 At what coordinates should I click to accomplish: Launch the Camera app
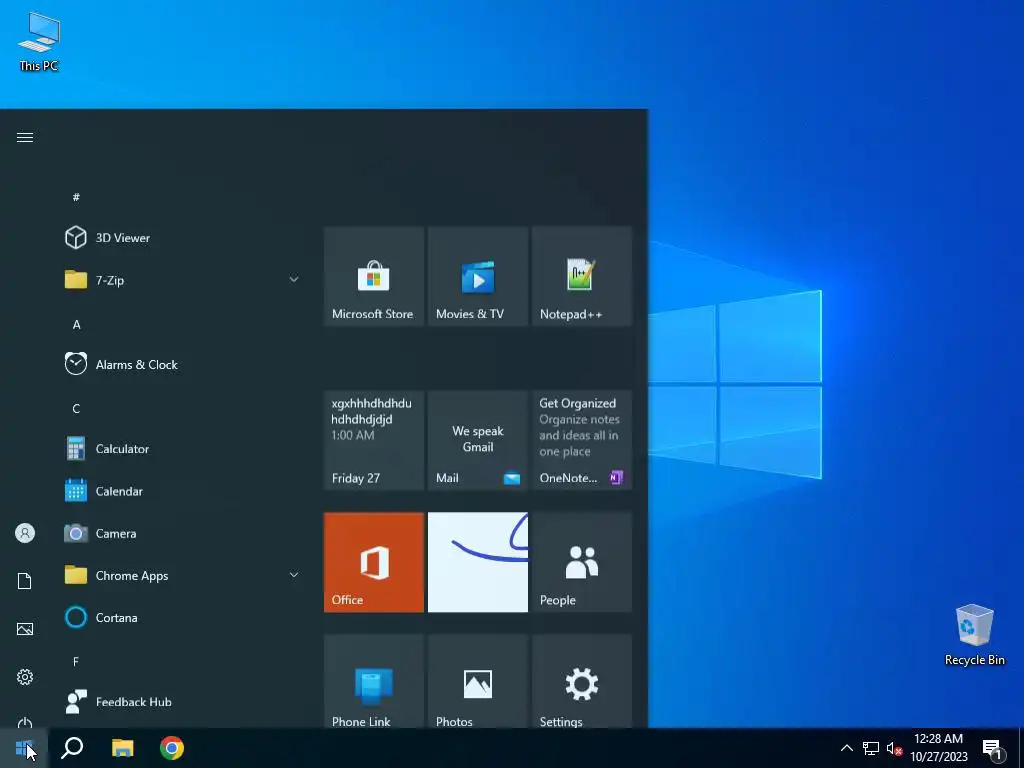[x=181, y=534]
